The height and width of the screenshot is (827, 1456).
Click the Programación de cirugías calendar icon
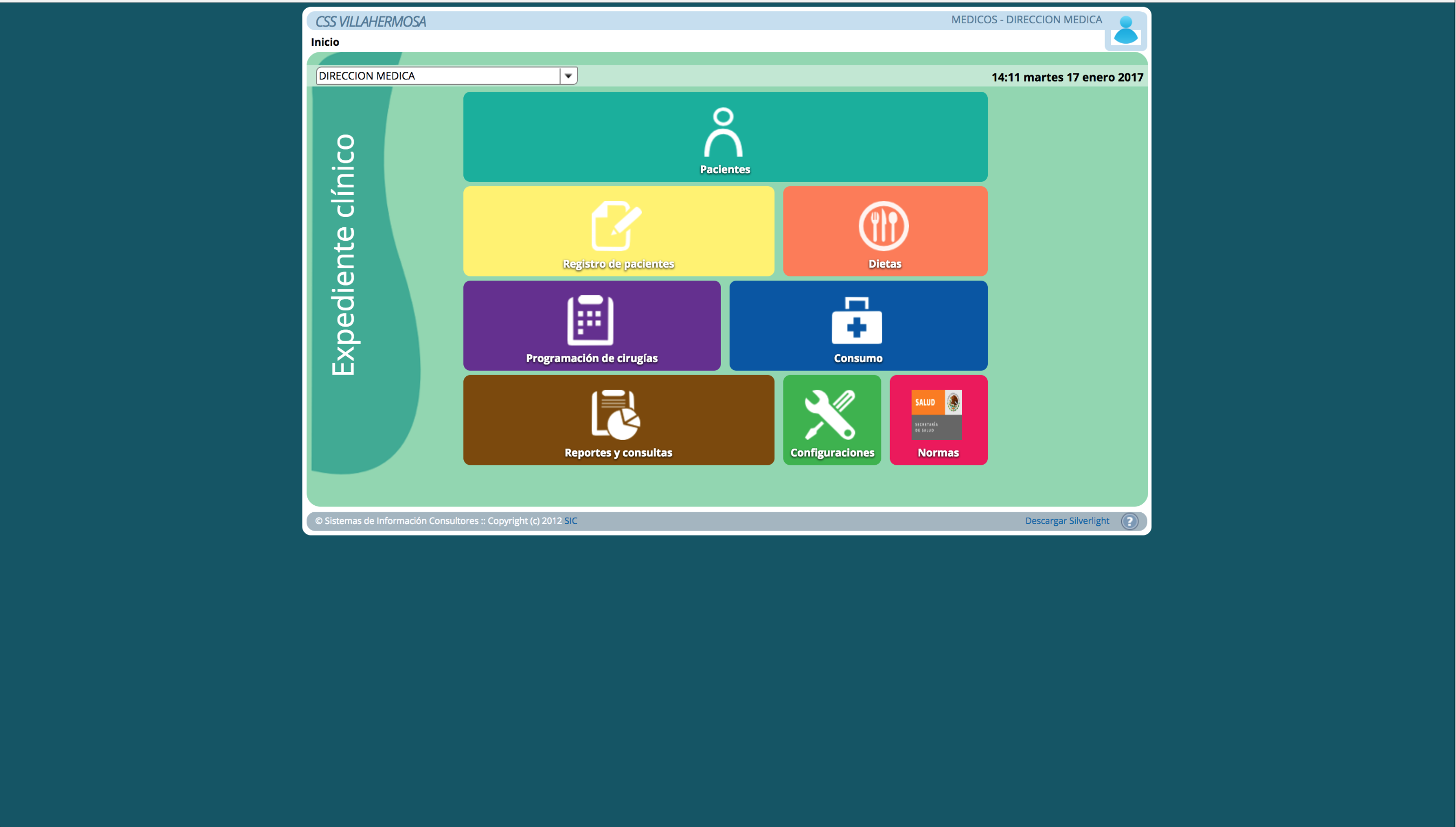(x=590, y=320)
